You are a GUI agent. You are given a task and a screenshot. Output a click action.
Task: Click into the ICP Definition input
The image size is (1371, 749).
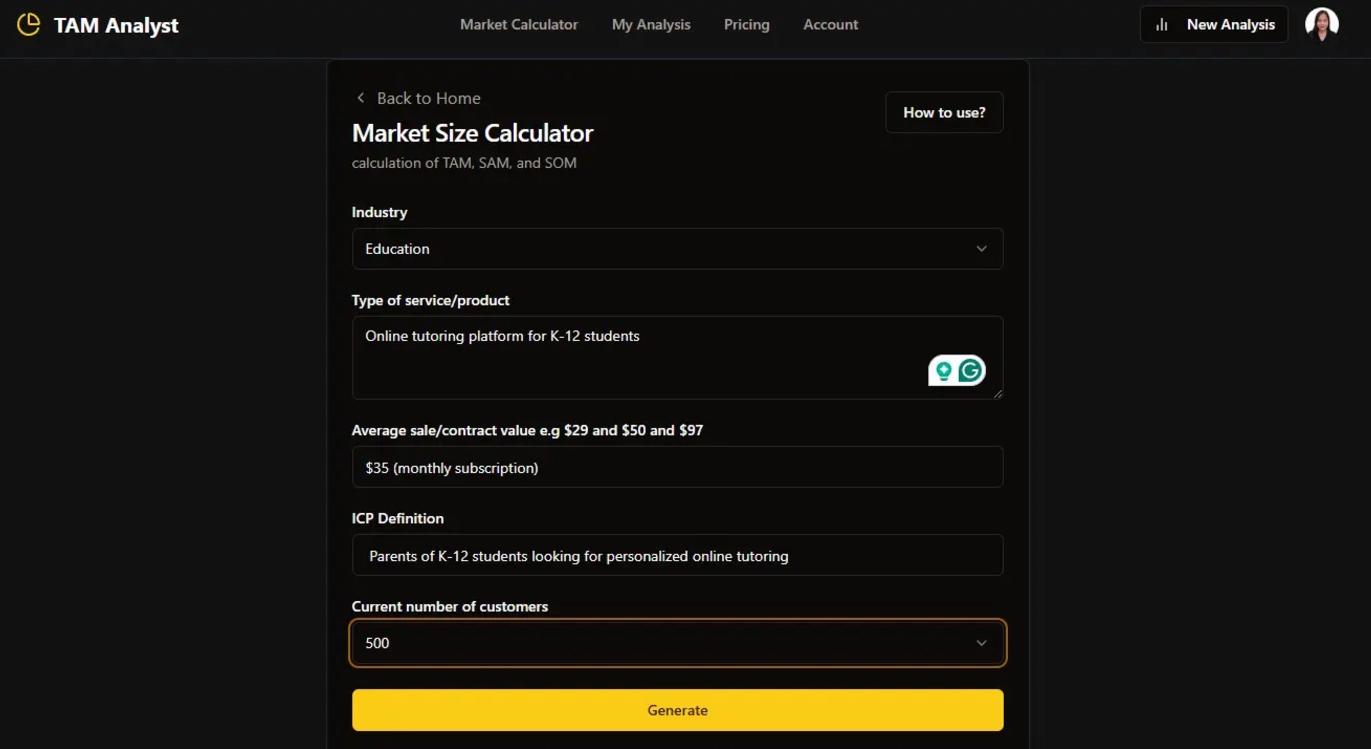click(677, 555)
